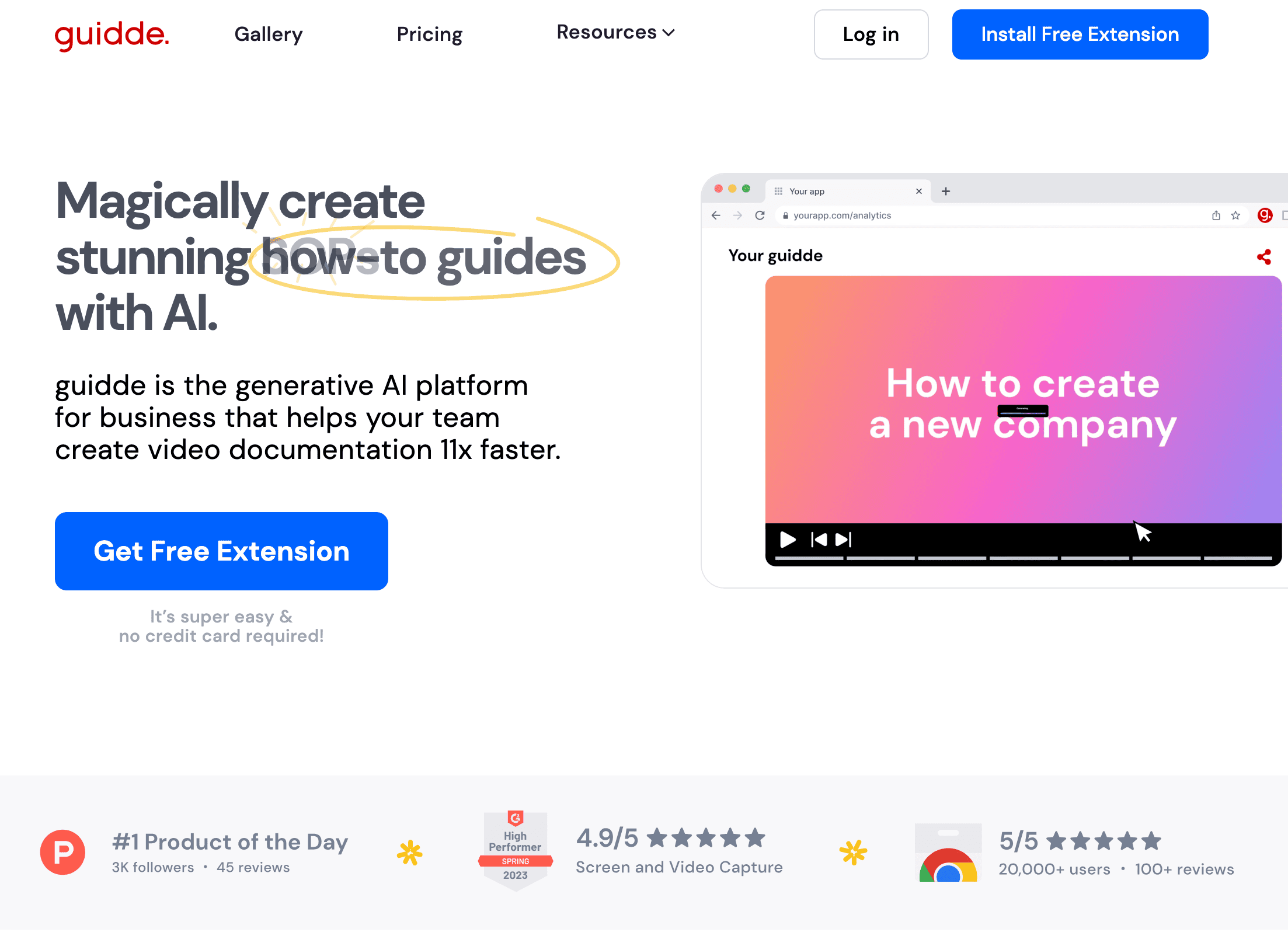Click 'Screen and Video Capture' label

coord(679,867)
